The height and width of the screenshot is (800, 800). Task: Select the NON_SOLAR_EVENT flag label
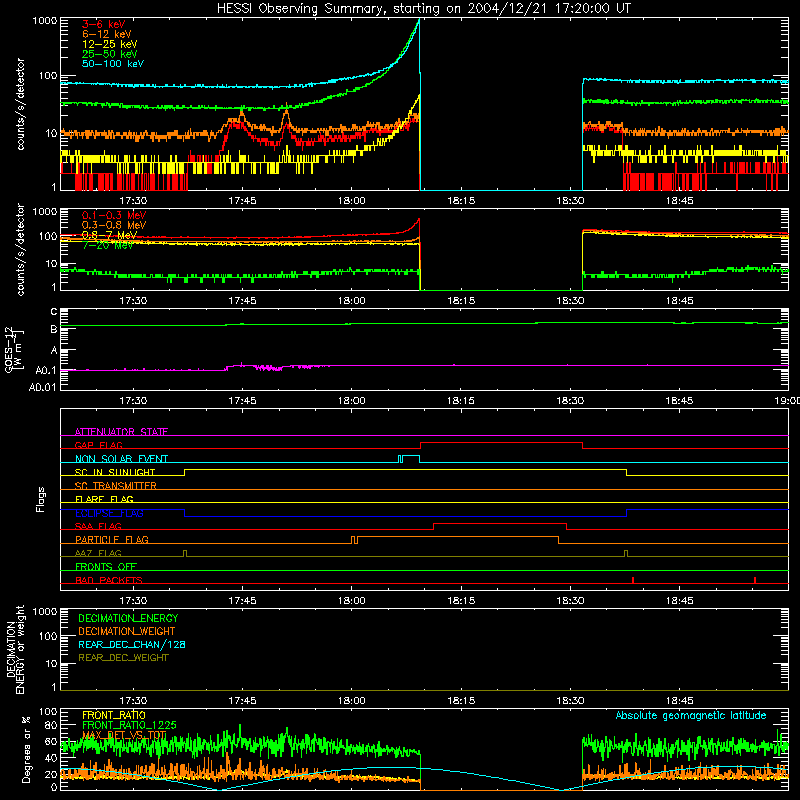[121, 459]
